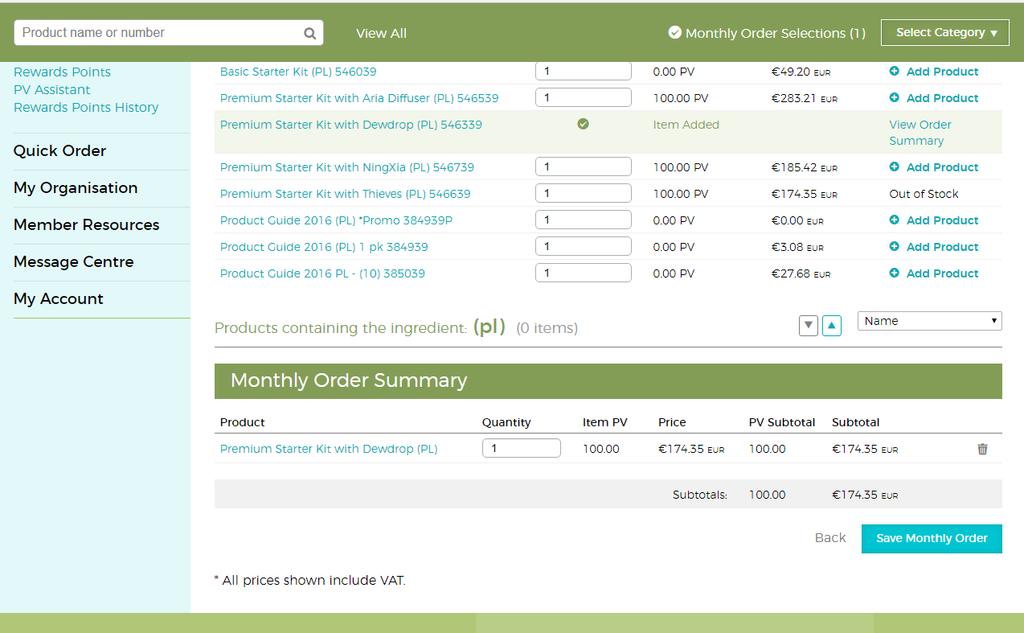Click Item Added status text
The width and height of the screenshot is (1024, 633).
(686, 125)
